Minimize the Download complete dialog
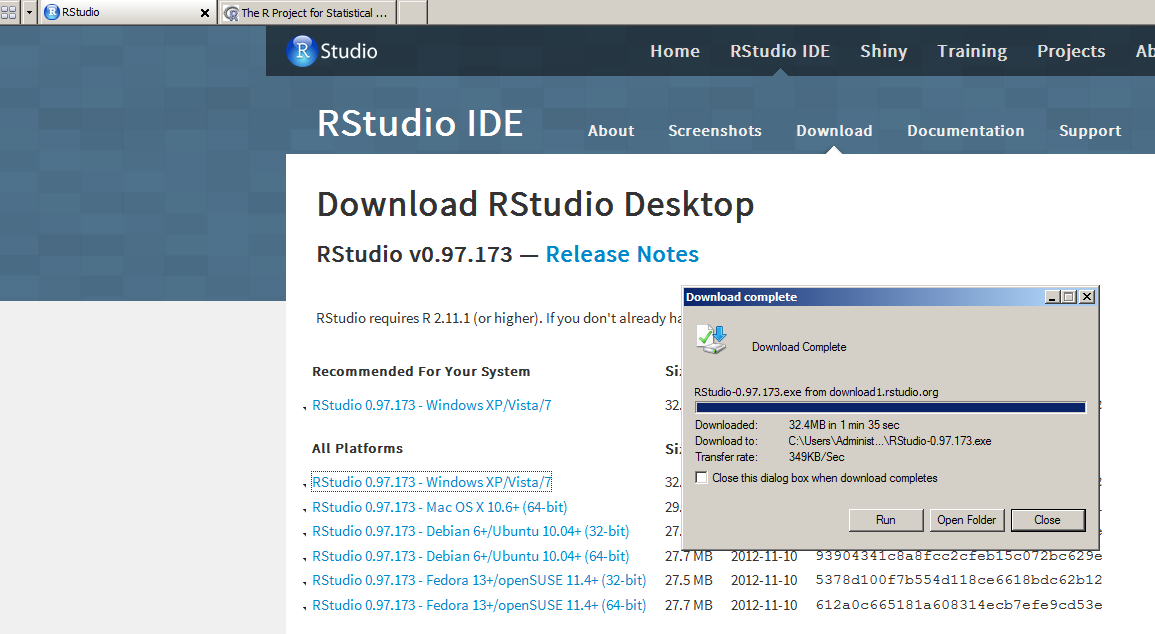Viewport: 1155px width, 634px height. pyautogui.click(x=1052, y=297)
